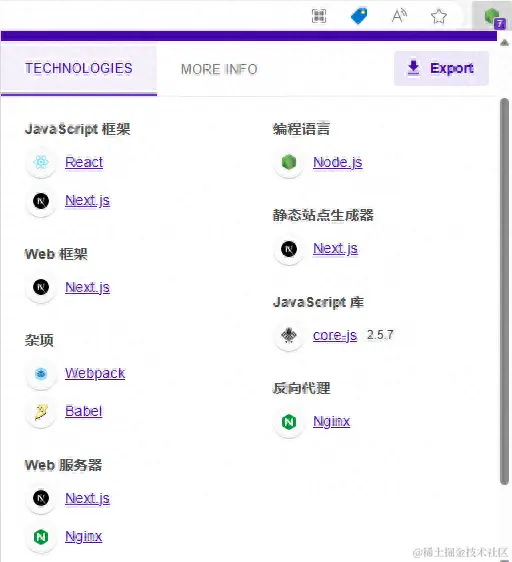Click the JavaScript 框架 category heading
The width and height of the screenshot is (512, 562).
click(77, 129)
